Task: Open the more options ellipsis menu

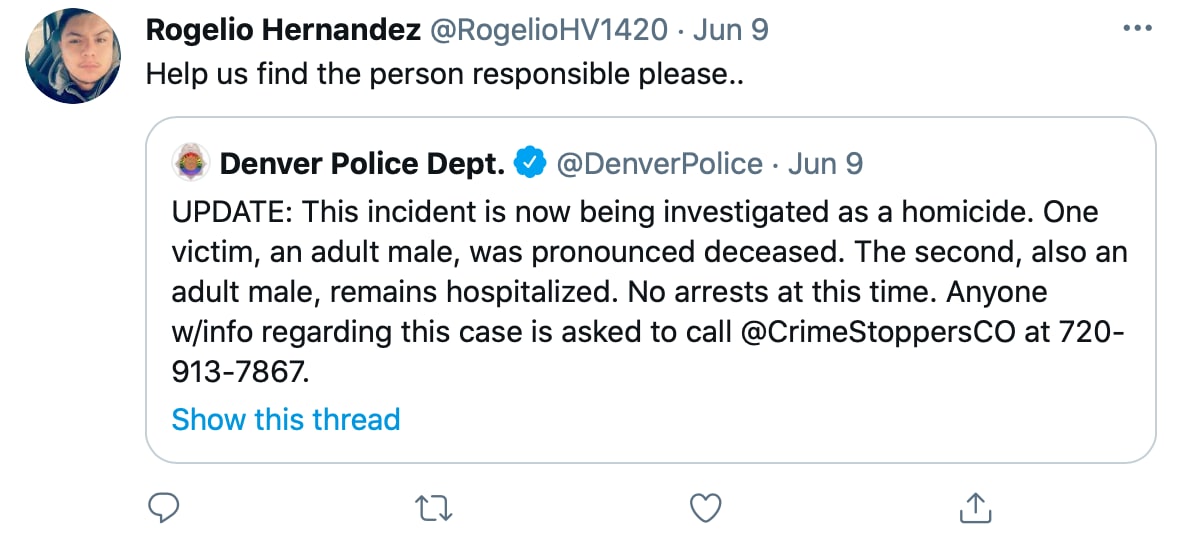Action: (x=1138, y=28)
